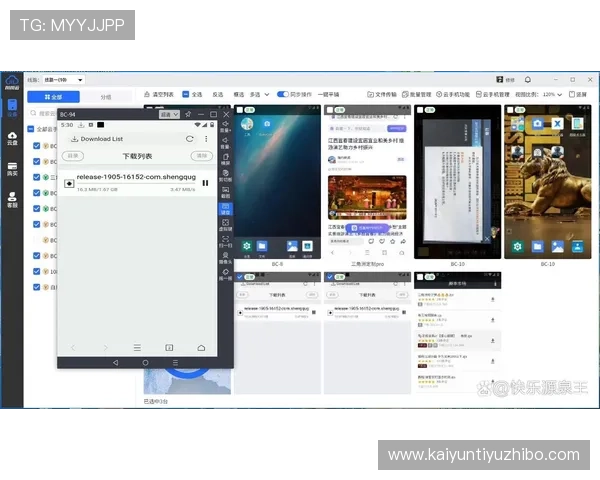The height and width of the screenshot is (480, 600).
Task: Check the 全选 select all checkbox
Action: coord(185,94)
